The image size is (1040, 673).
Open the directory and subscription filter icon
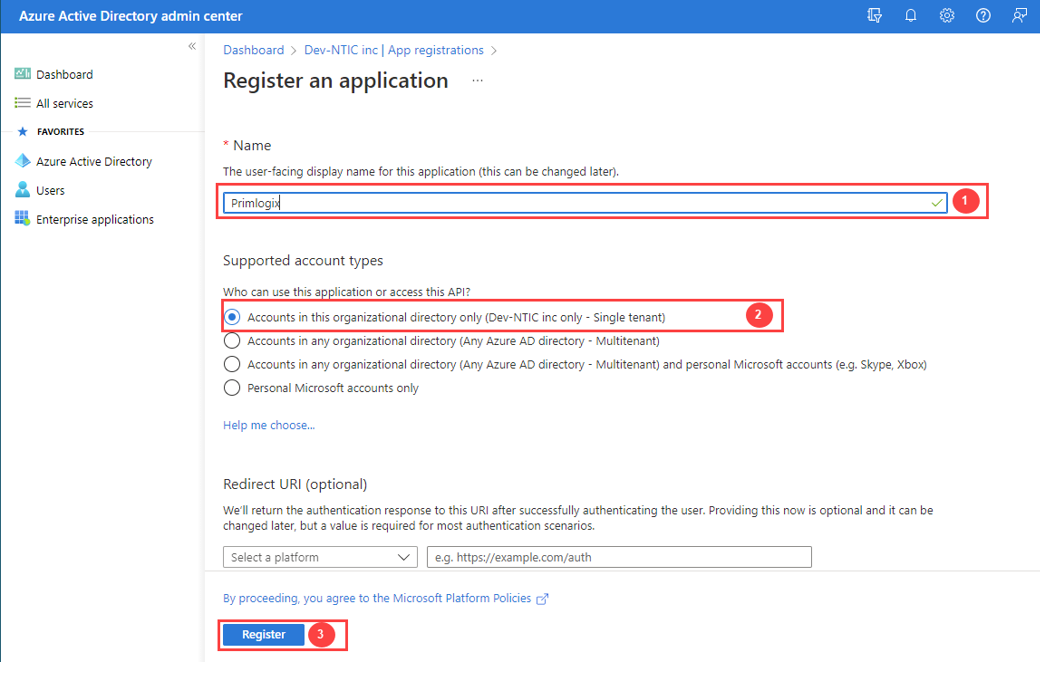pos(874,16)
